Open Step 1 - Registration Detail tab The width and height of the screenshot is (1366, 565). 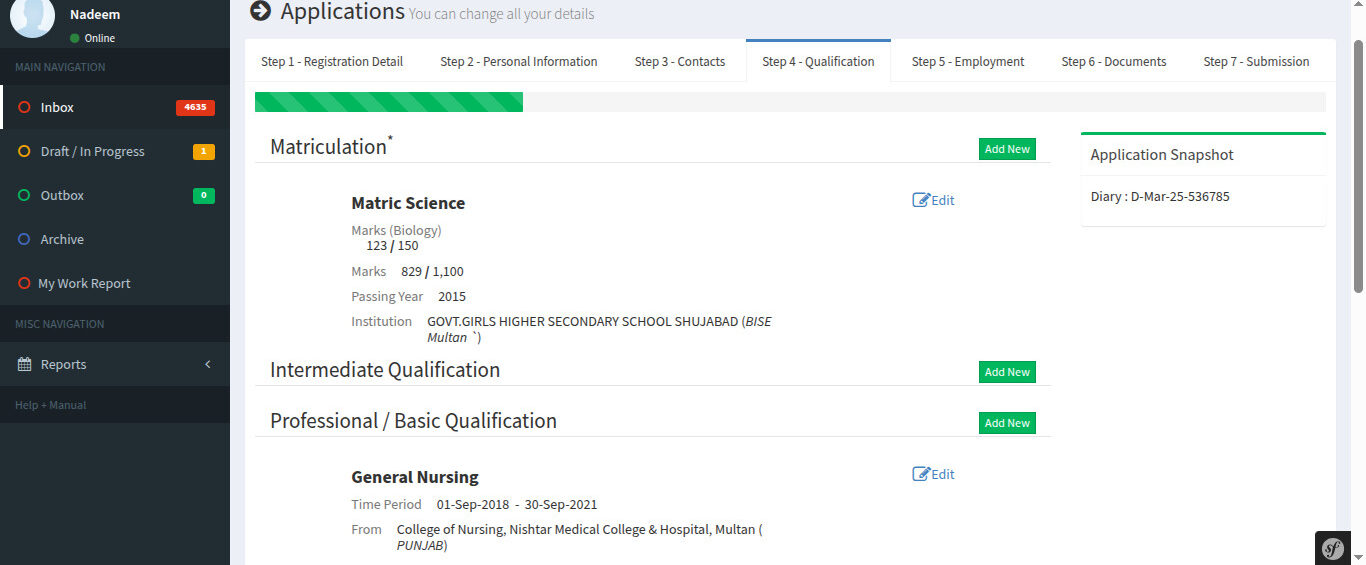coord(332,61)
